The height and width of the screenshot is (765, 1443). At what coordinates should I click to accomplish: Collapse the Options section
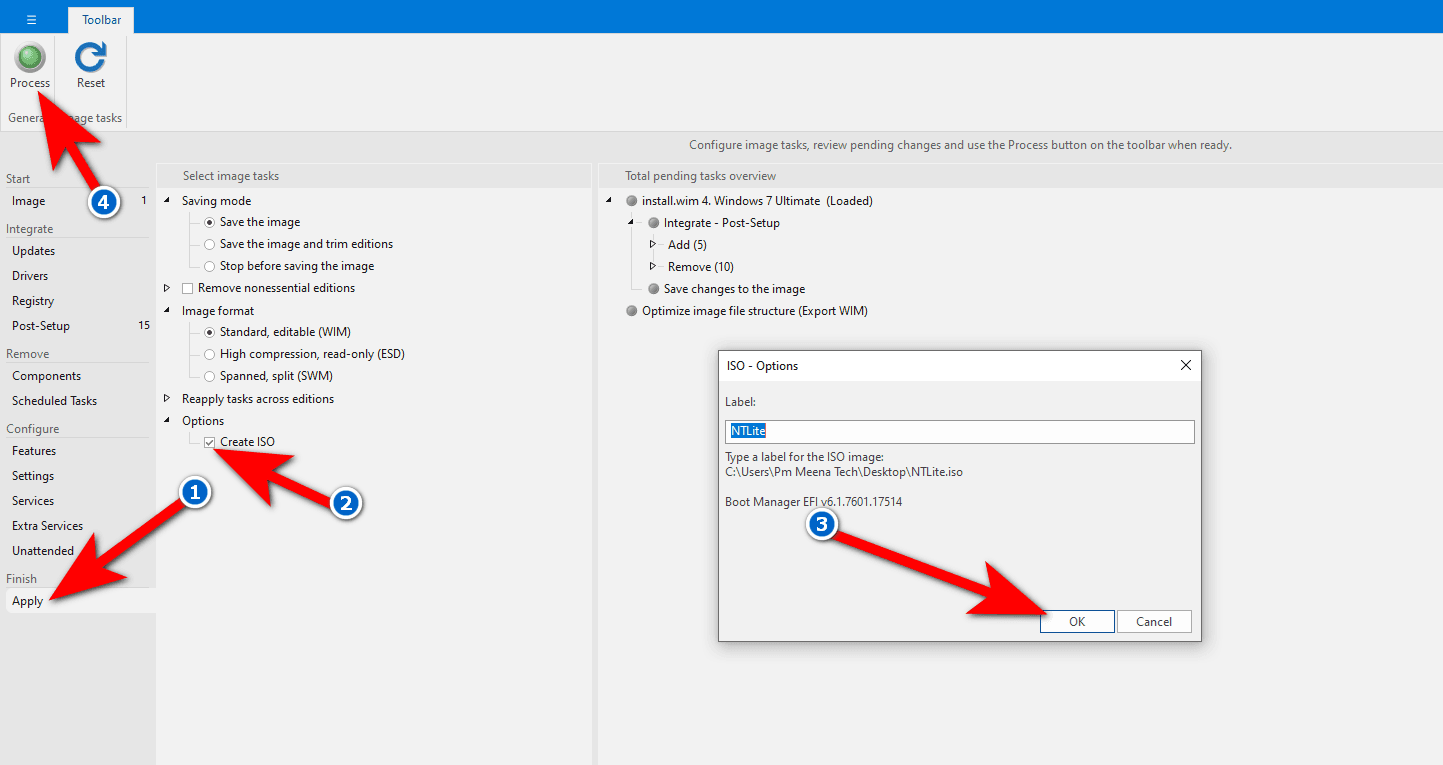pyautogui.click(x=167, y=421)
